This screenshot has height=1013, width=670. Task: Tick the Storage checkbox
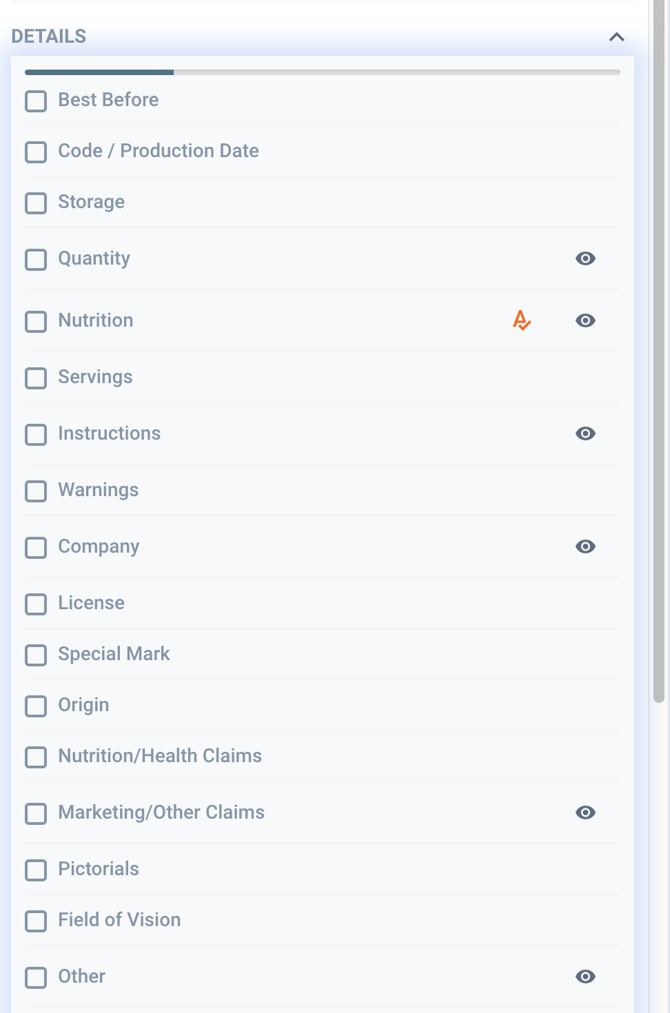(36, 203)
